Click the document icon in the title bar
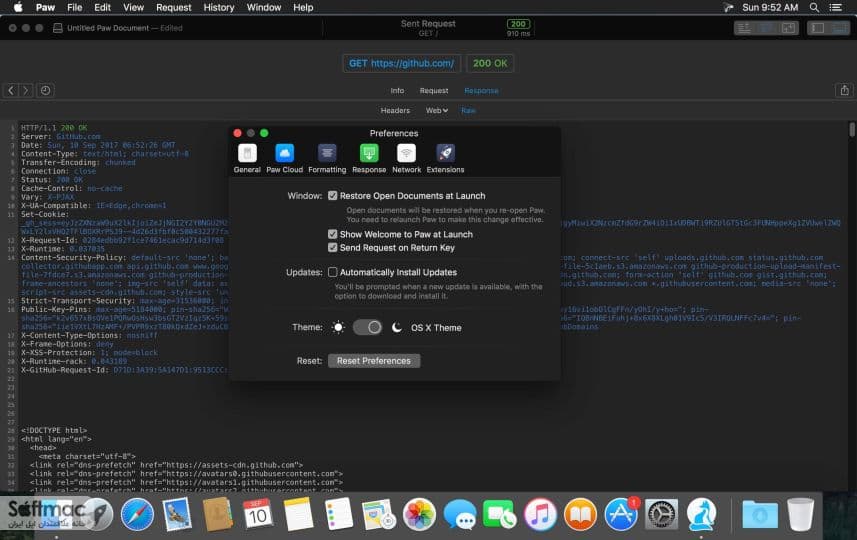Viewport: 857px width, 540px height. (57, 28)
